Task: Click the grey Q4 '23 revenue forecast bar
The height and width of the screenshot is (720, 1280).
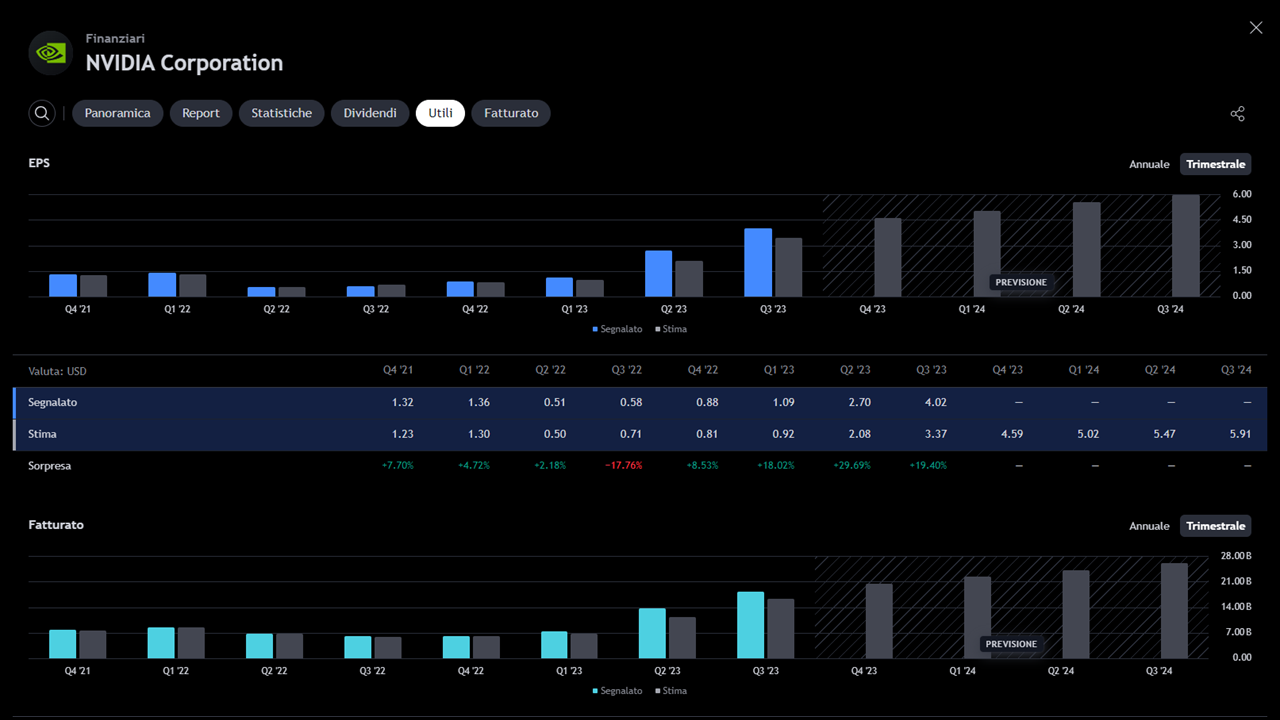Action: pos(879,621)
